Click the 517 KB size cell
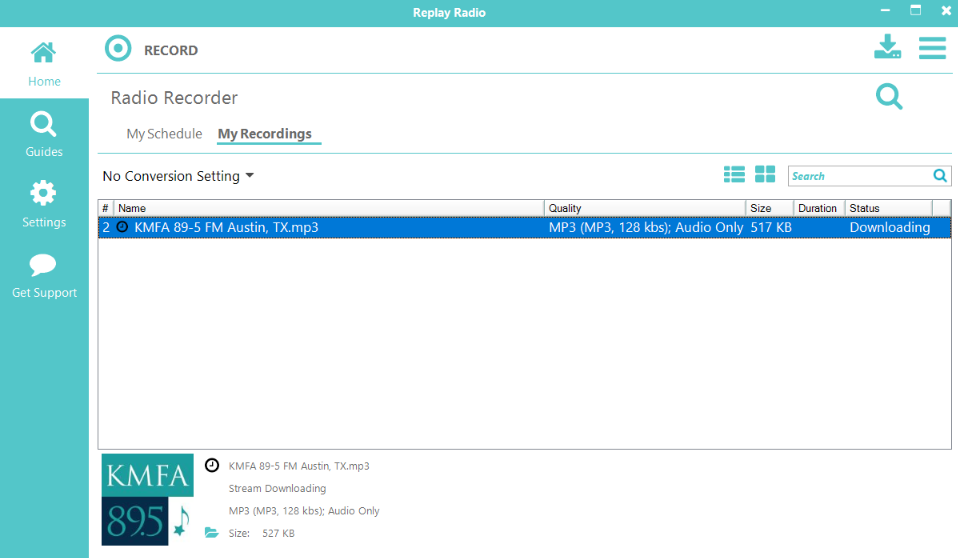 click(771, 227)
